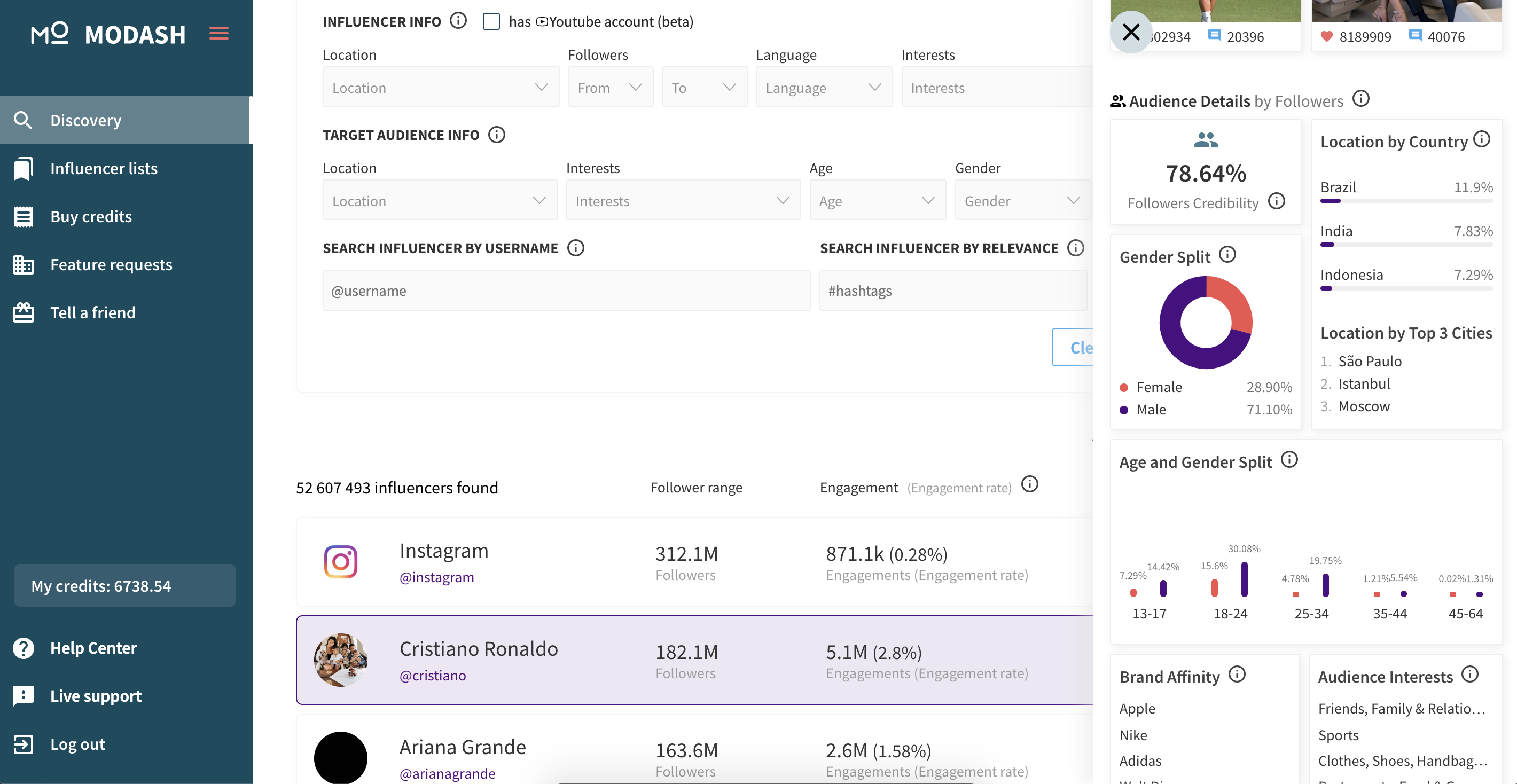Click info icon next to Target Audience Info

click(x=496, y=135)
